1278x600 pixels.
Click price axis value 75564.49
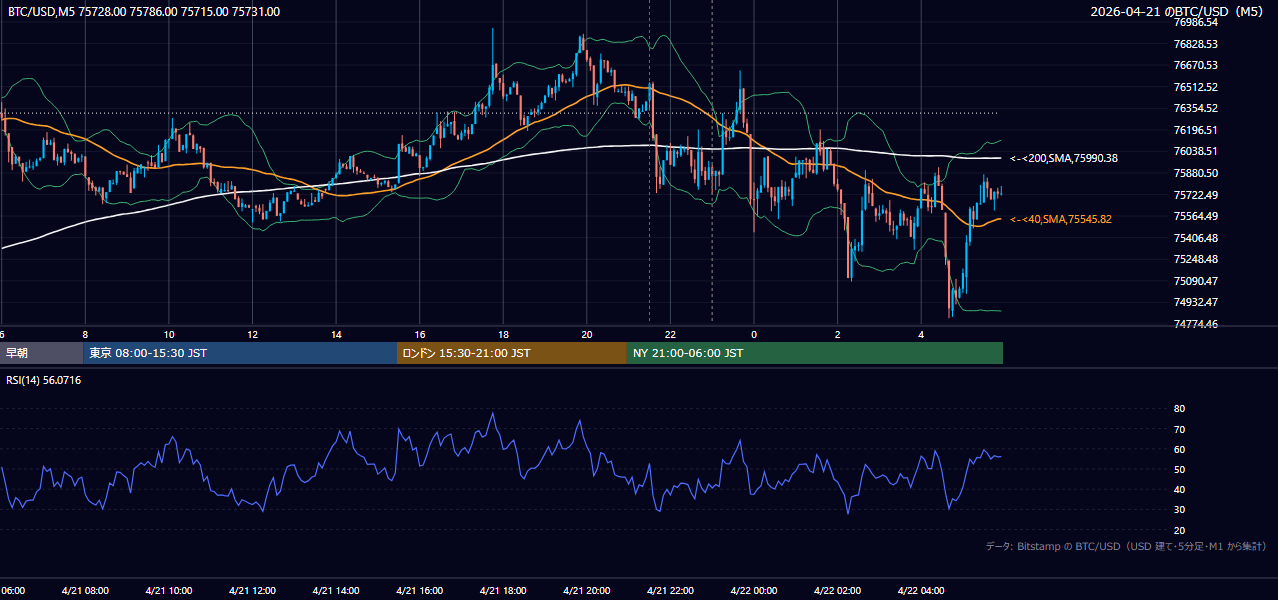(1195, 216)
